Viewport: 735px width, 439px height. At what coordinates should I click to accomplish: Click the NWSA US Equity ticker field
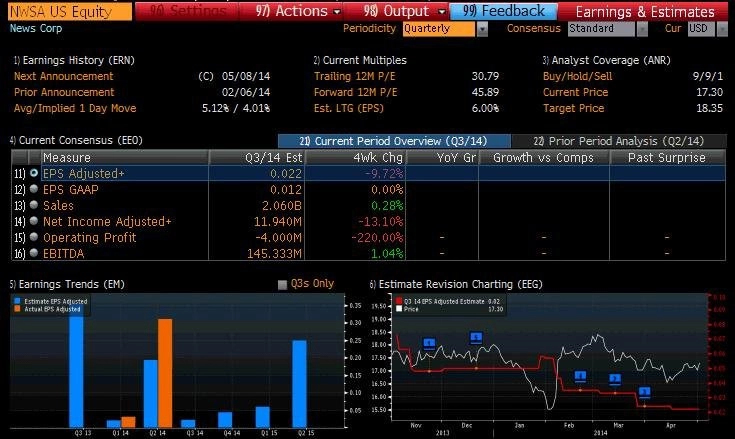coord(70,12)
